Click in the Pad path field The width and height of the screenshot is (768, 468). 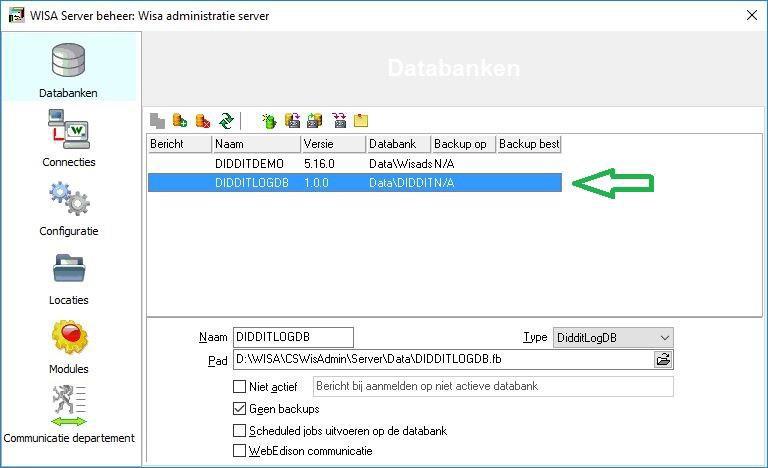coord(443,359)
